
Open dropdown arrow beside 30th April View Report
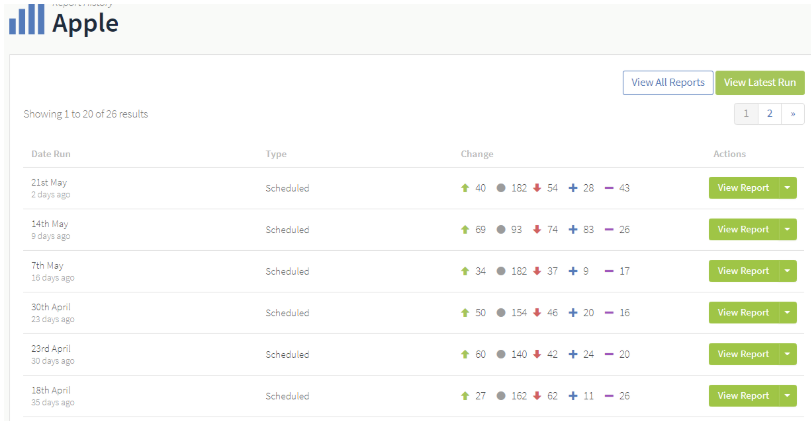[x=787, y=313]
